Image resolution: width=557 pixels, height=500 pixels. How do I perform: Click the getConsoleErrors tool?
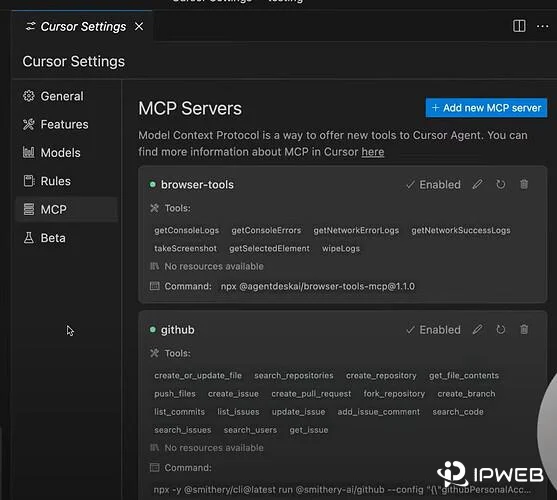266,230
